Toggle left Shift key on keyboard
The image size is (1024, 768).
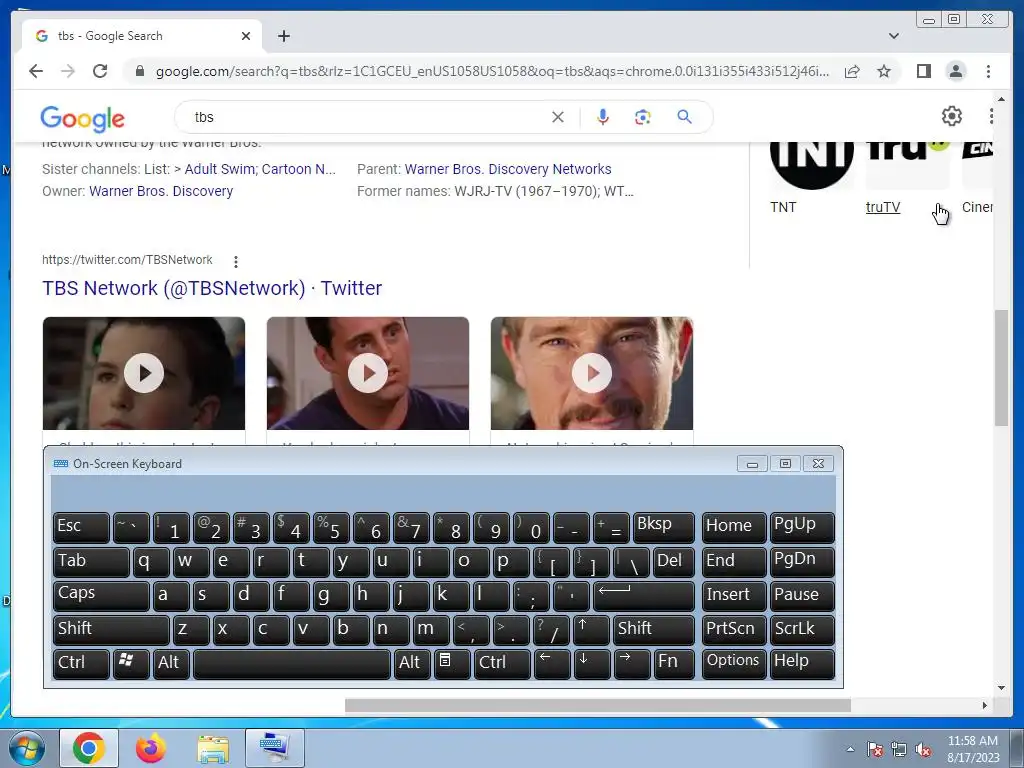click(x=111, y=630)
